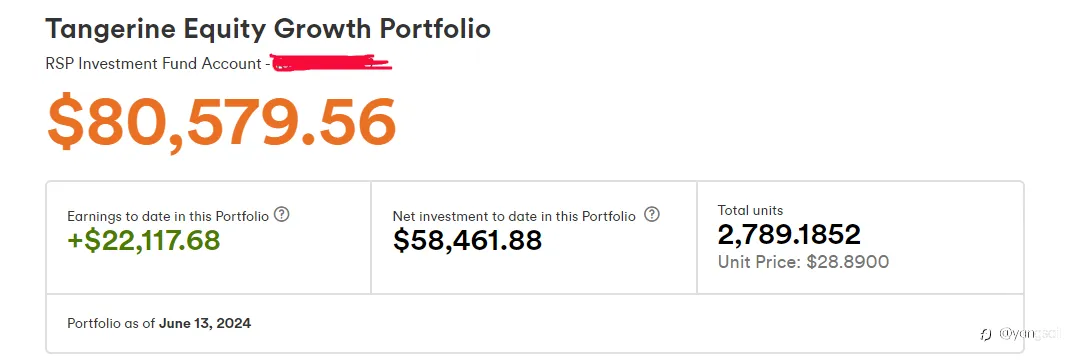Click the Total units label

(x=750, y=210)
